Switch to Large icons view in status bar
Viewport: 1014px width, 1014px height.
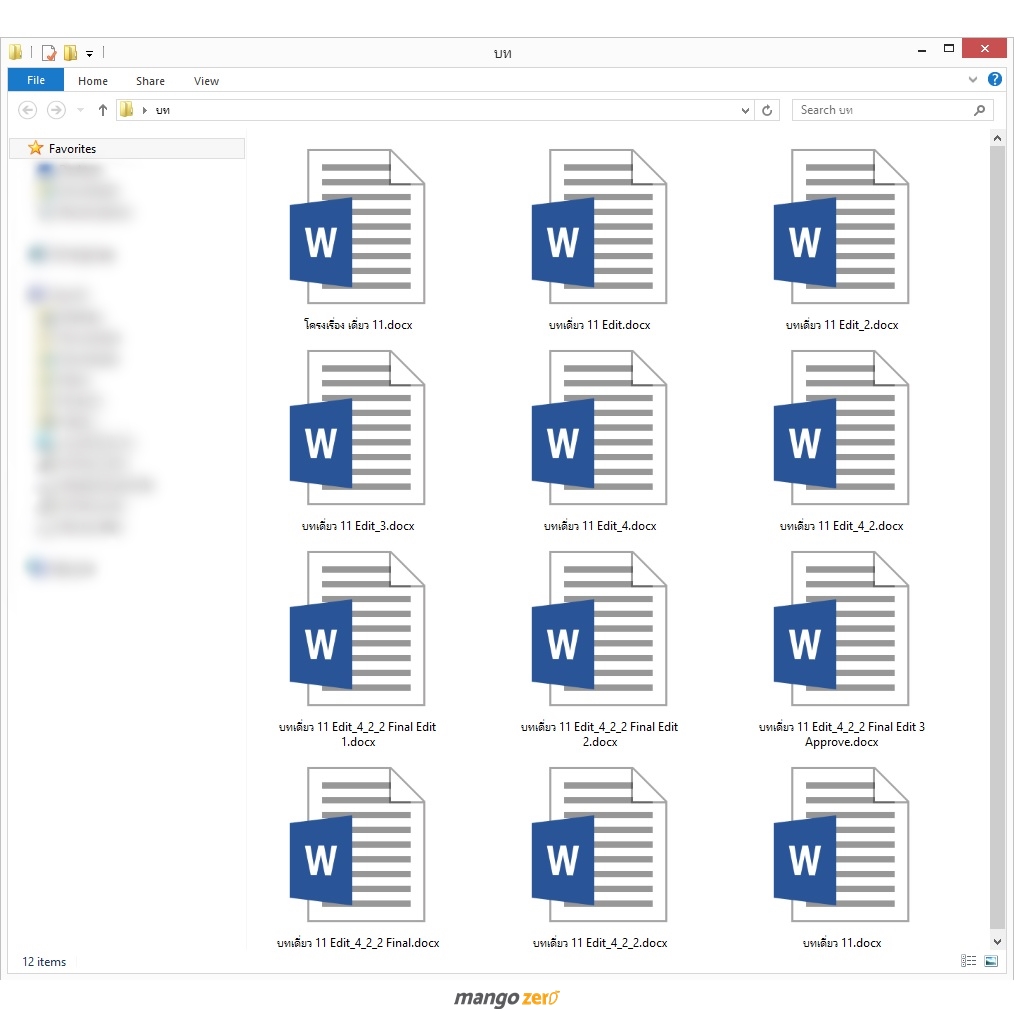[x=991, y=960]
